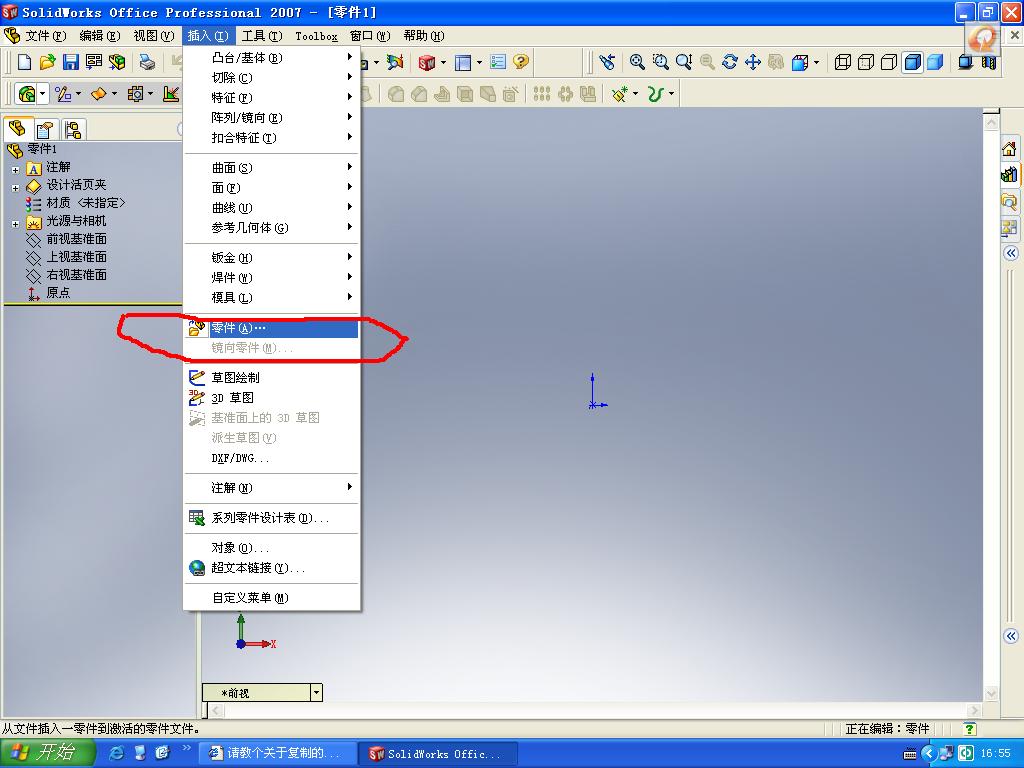Open the 凸台/基体(B) submenu
The image size is (1024, 768).
(x=272, y=57)
